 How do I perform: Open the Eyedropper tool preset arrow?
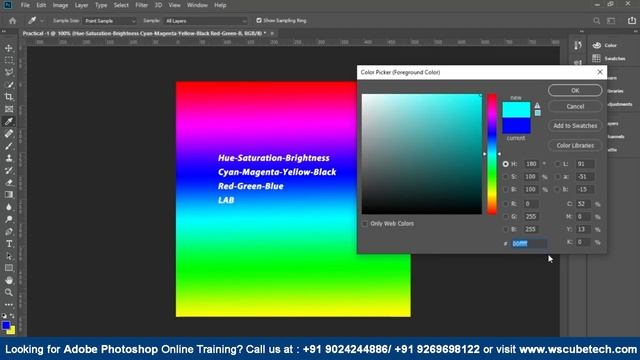41,21
